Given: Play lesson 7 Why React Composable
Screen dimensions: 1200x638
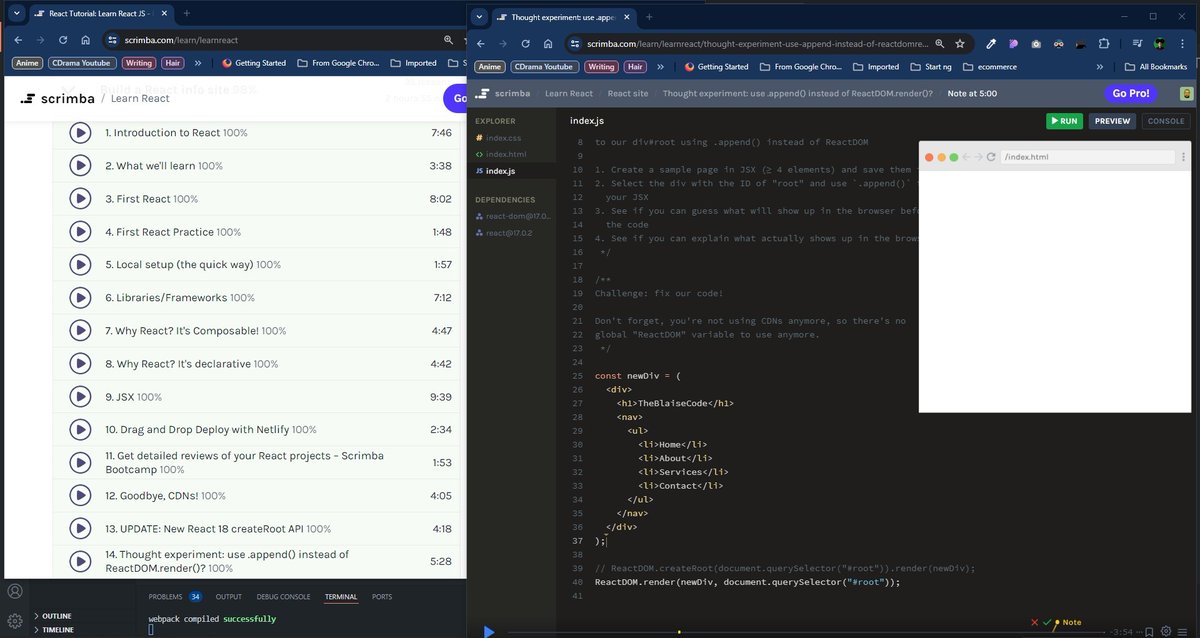Looking at the screenshot, I should 80,331.
